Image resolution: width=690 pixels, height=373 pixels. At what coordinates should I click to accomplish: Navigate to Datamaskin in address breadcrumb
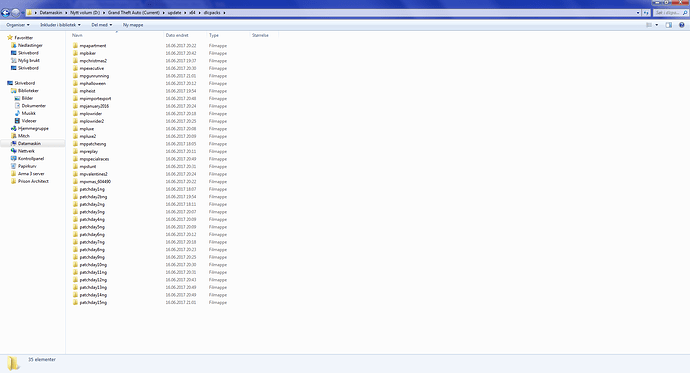[51, 13]
